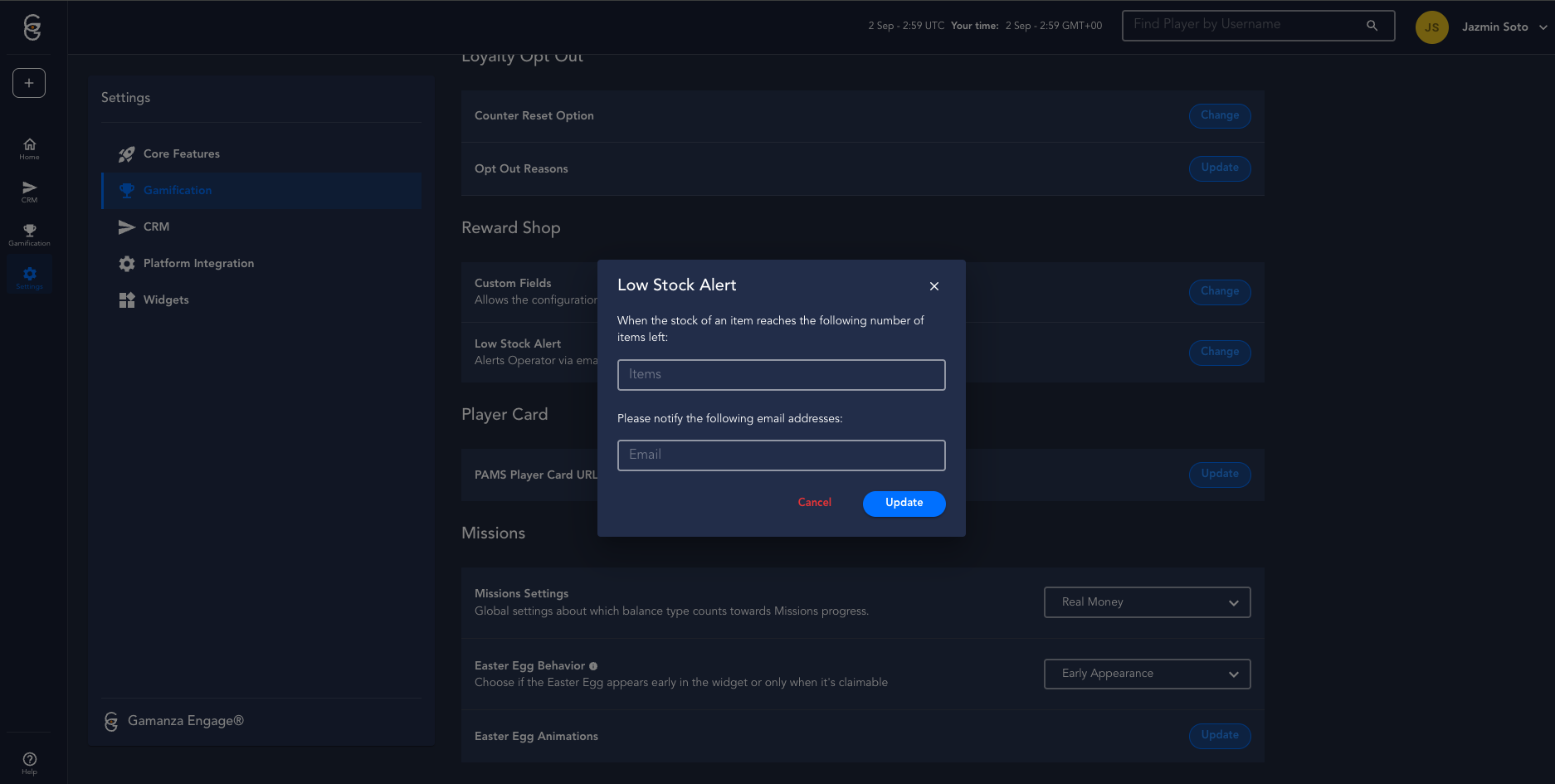This screenshot has width=1555, height=784.
Task: Click the JS user avatar
Action: [1431, 27]
